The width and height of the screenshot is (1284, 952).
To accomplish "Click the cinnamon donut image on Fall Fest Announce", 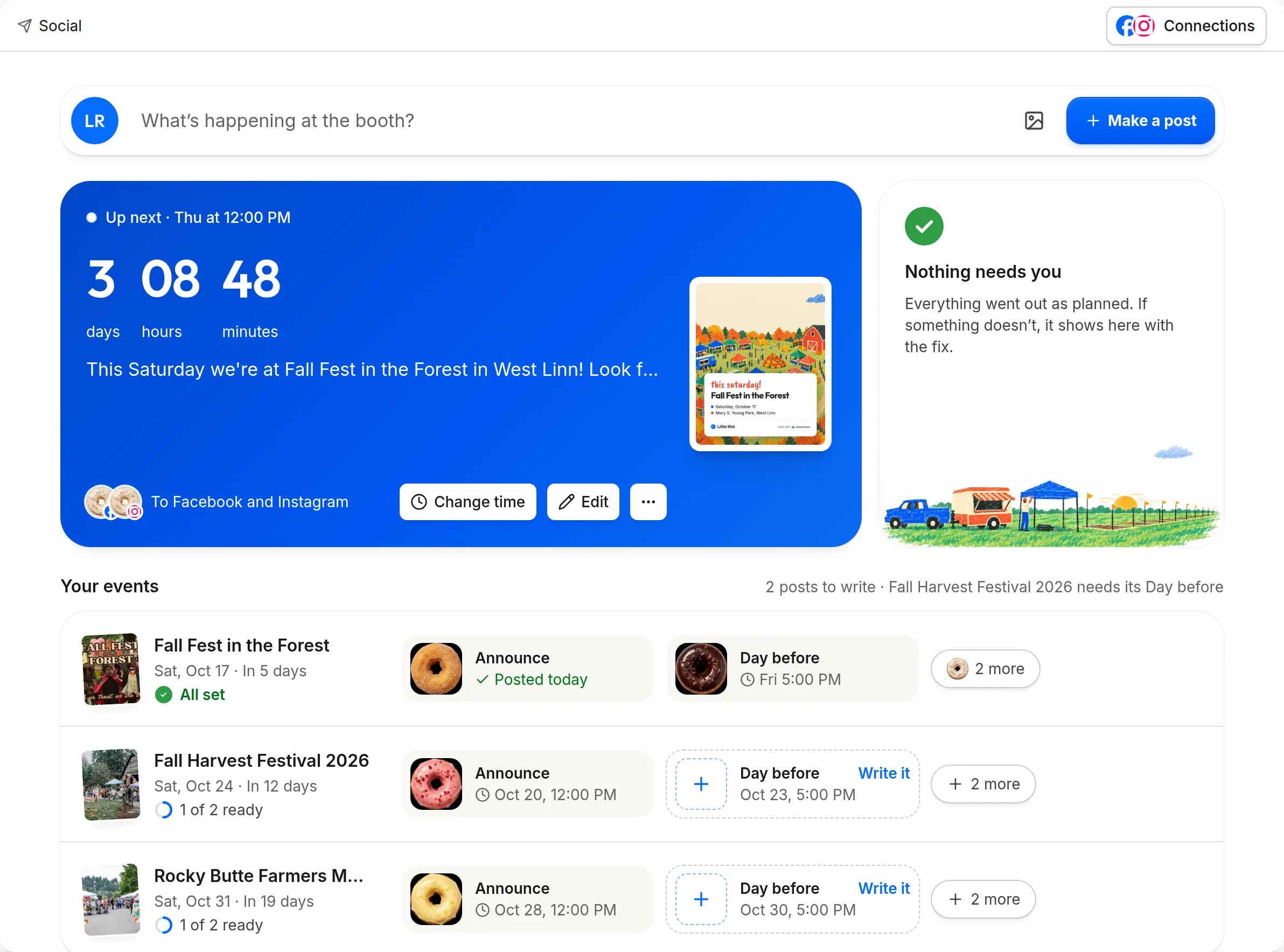I will (x=436, y=668).
